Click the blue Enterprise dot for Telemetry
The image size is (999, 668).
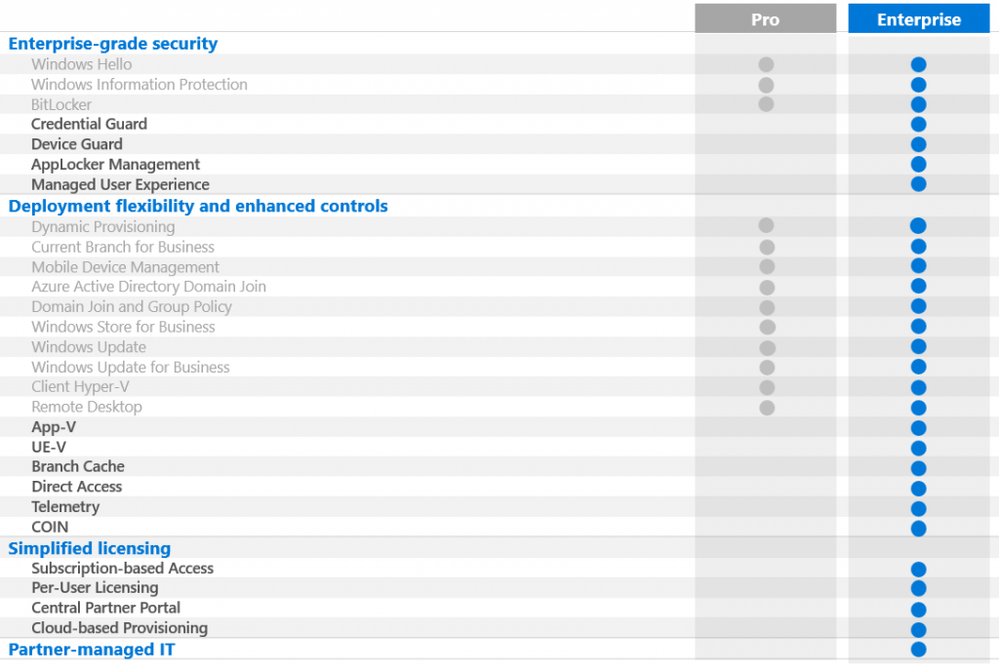click(918, 508)
